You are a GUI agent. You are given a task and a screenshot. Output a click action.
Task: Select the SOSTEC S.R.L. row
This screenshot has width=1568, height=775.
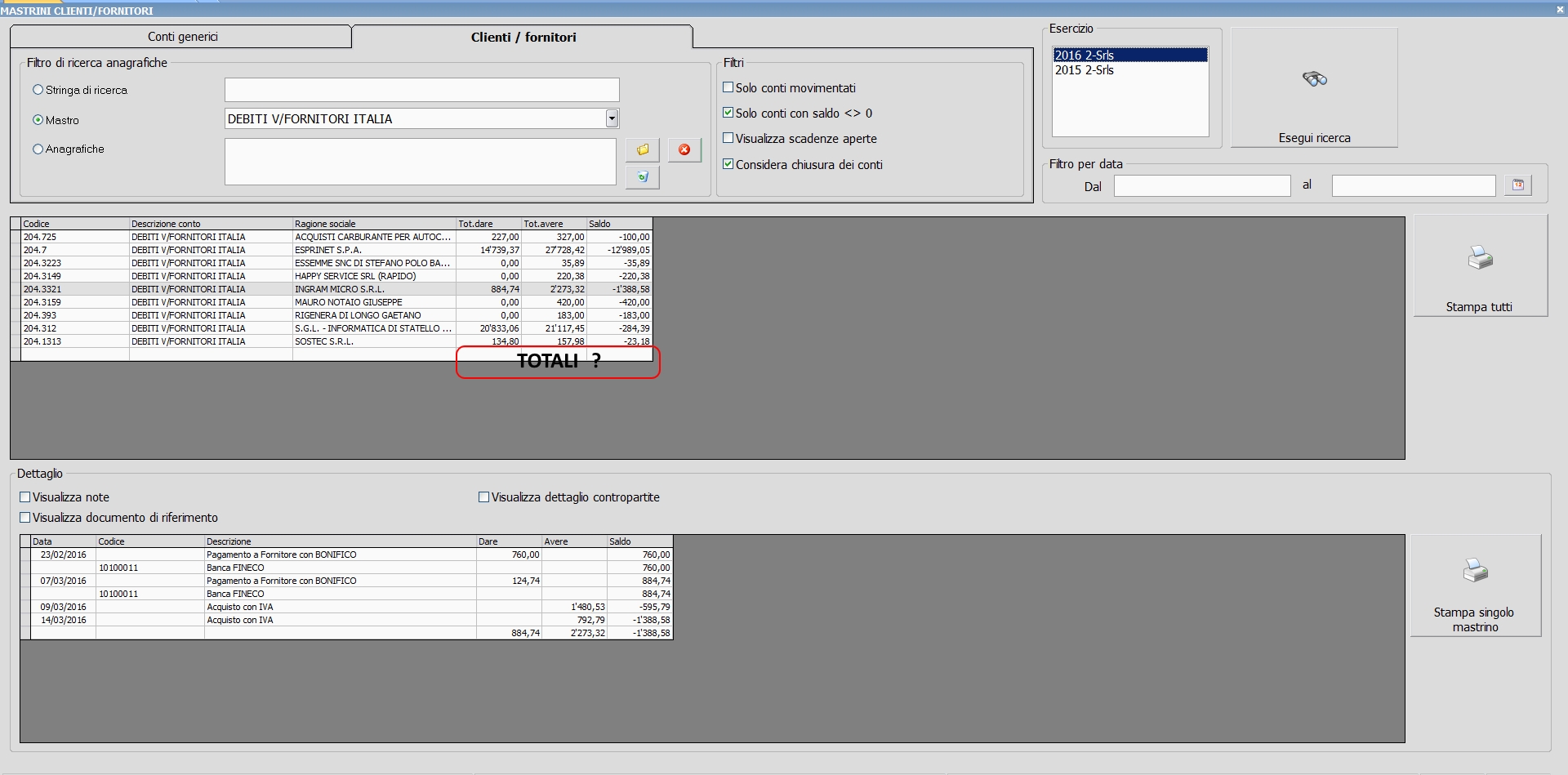pos(332,341)
